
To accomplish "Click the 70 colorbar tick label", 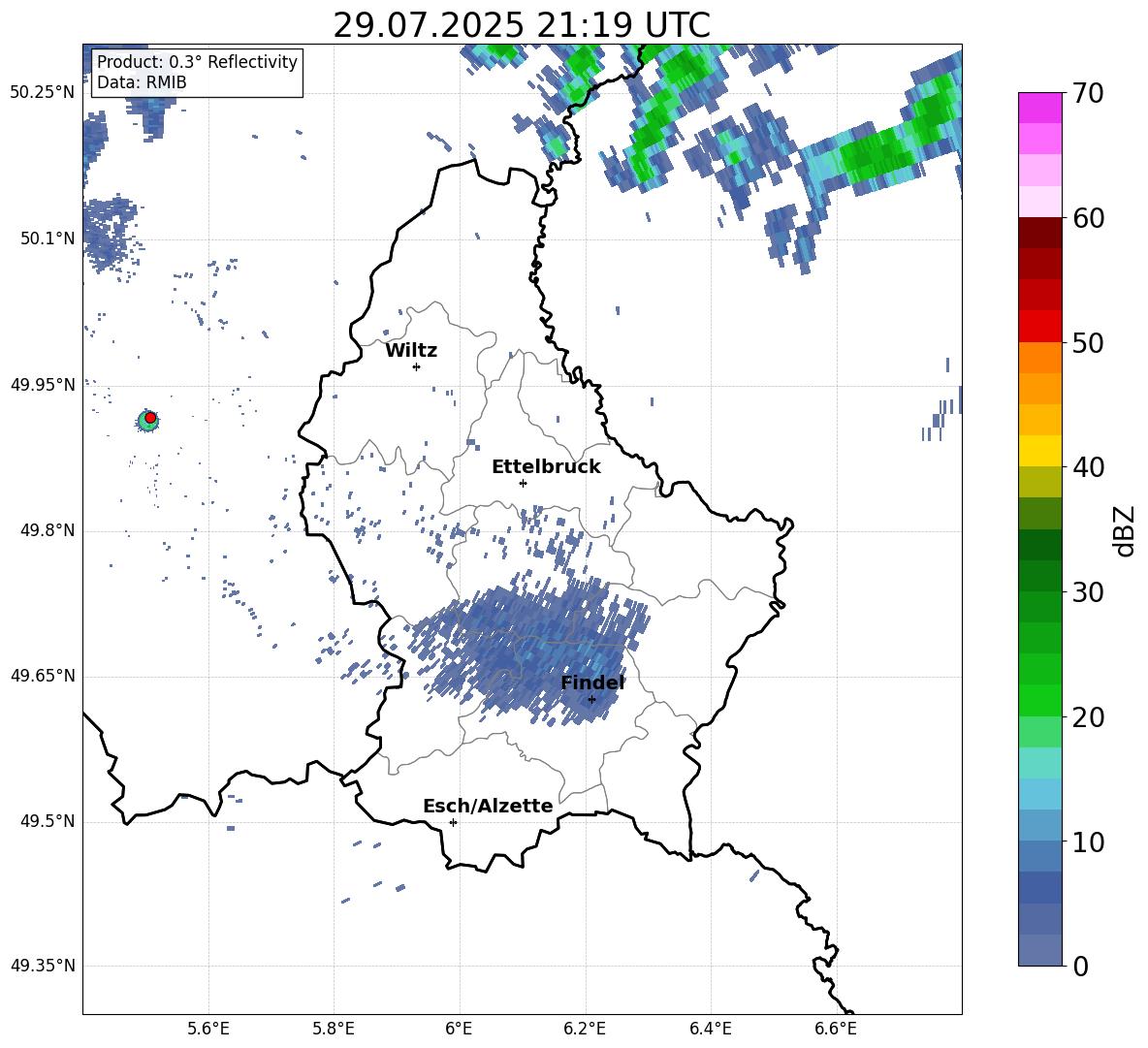I will pyautogui.click(x=1088, y=94).
